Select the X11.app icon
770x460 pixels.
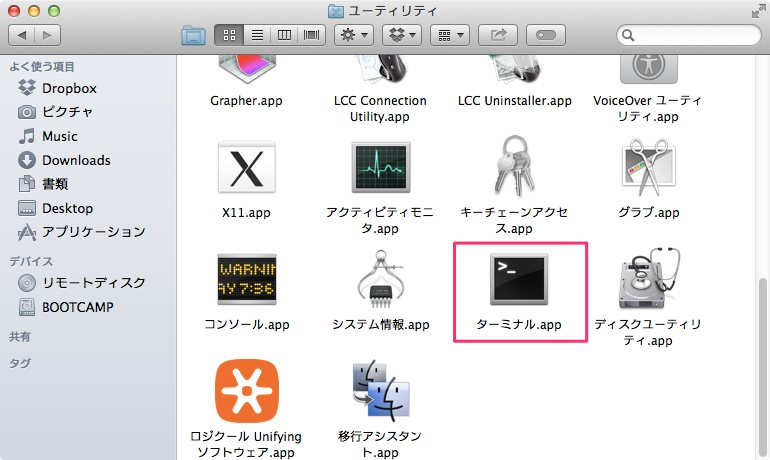click(247, 167)
